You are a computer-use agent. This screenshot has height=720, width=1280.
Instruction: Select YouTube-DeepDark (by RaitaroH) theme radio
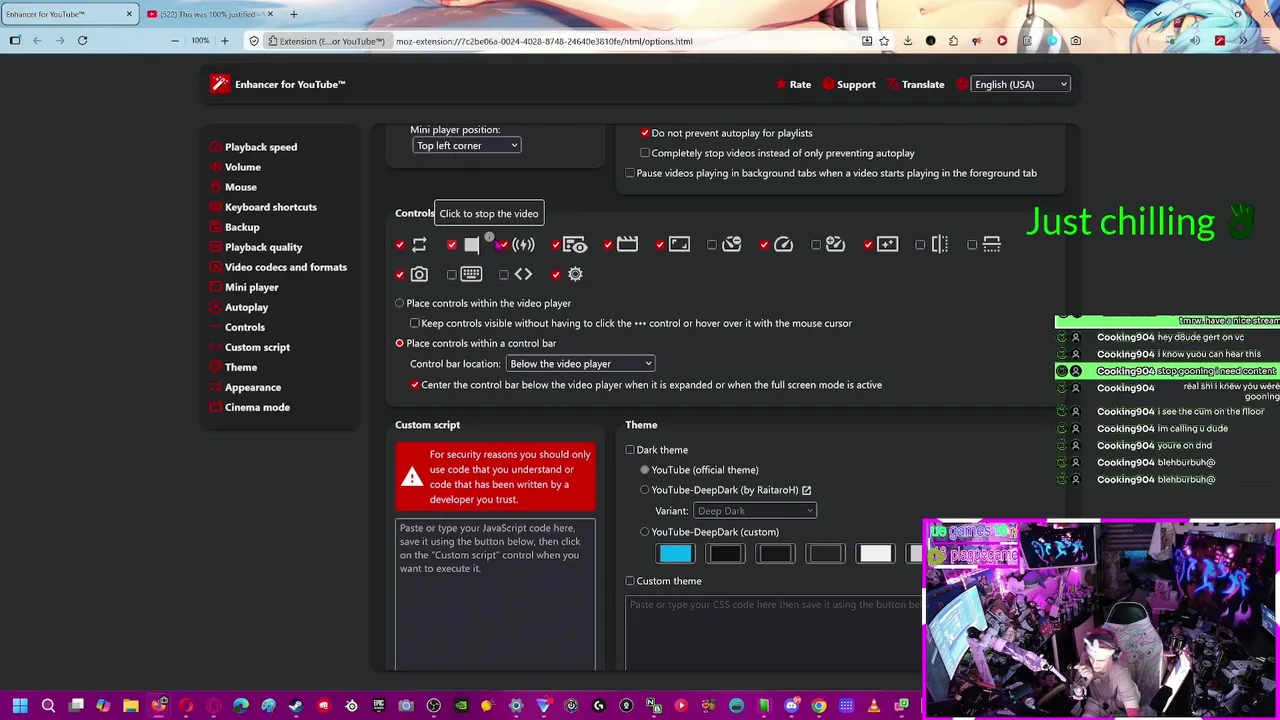pos(645,490)
